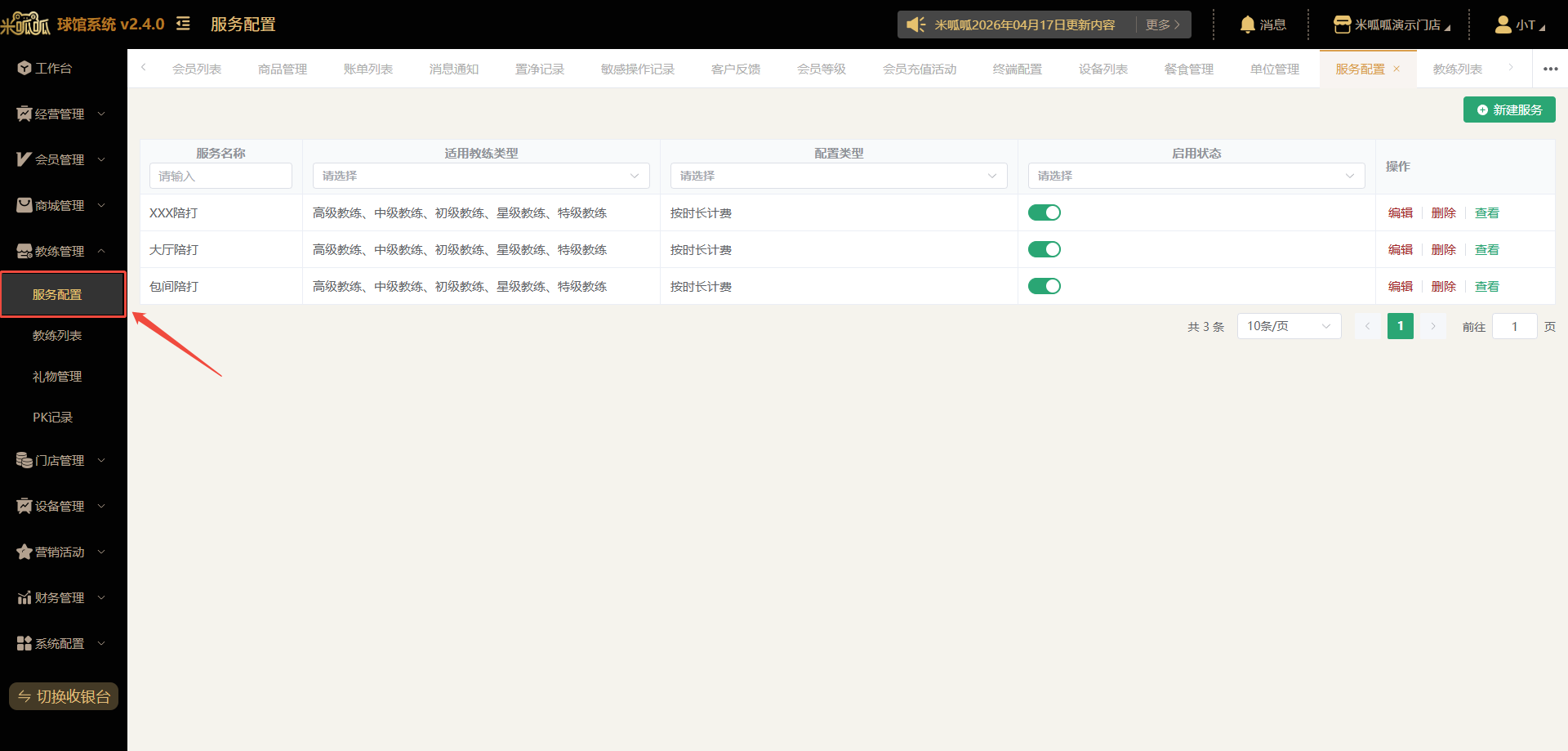Click the store icon beside 米呱呱演示门店
This screenshot has height=751, width=1568.
[x=1342, y=25]
